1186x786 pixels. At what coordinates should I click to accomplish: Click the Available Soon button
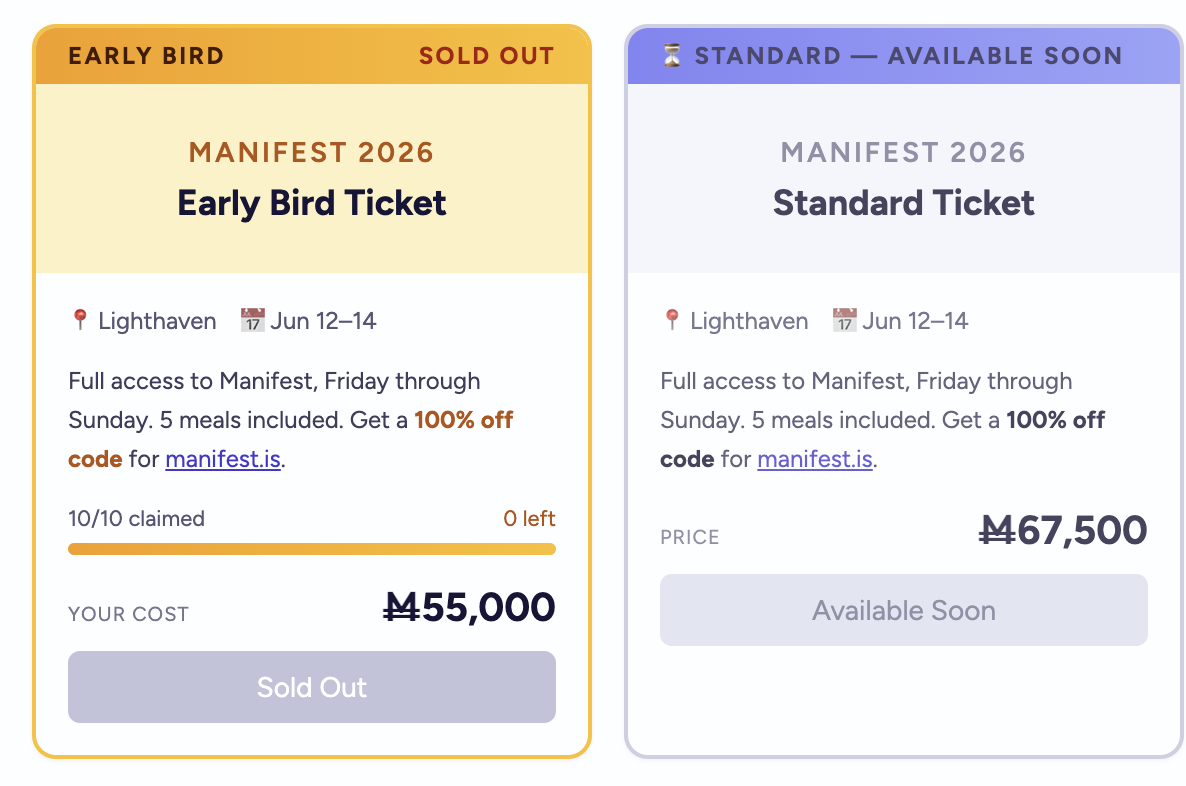click(903, 610)
